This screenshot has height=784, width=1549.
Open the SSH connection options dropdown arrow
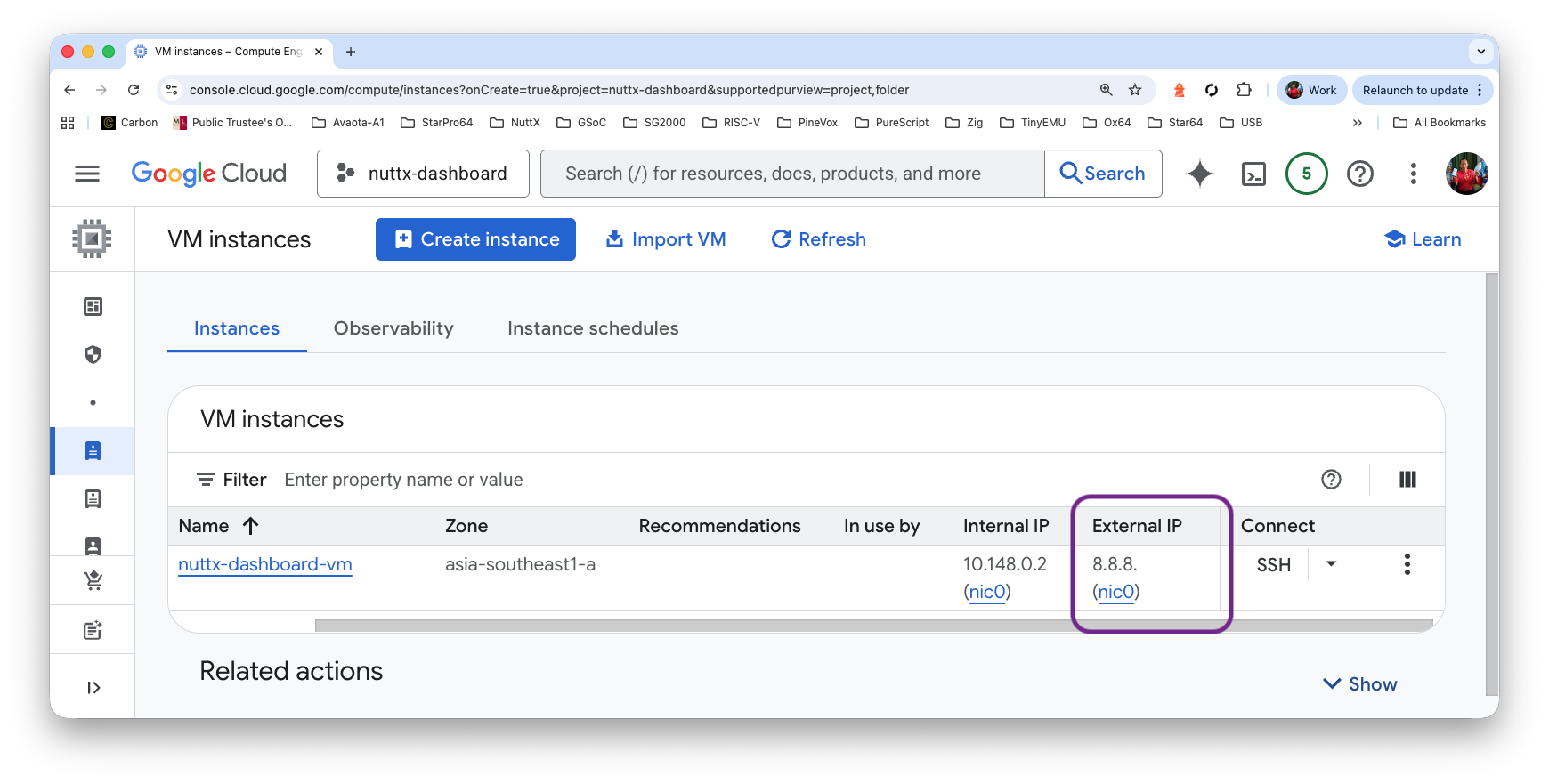tap(1331, 563)
